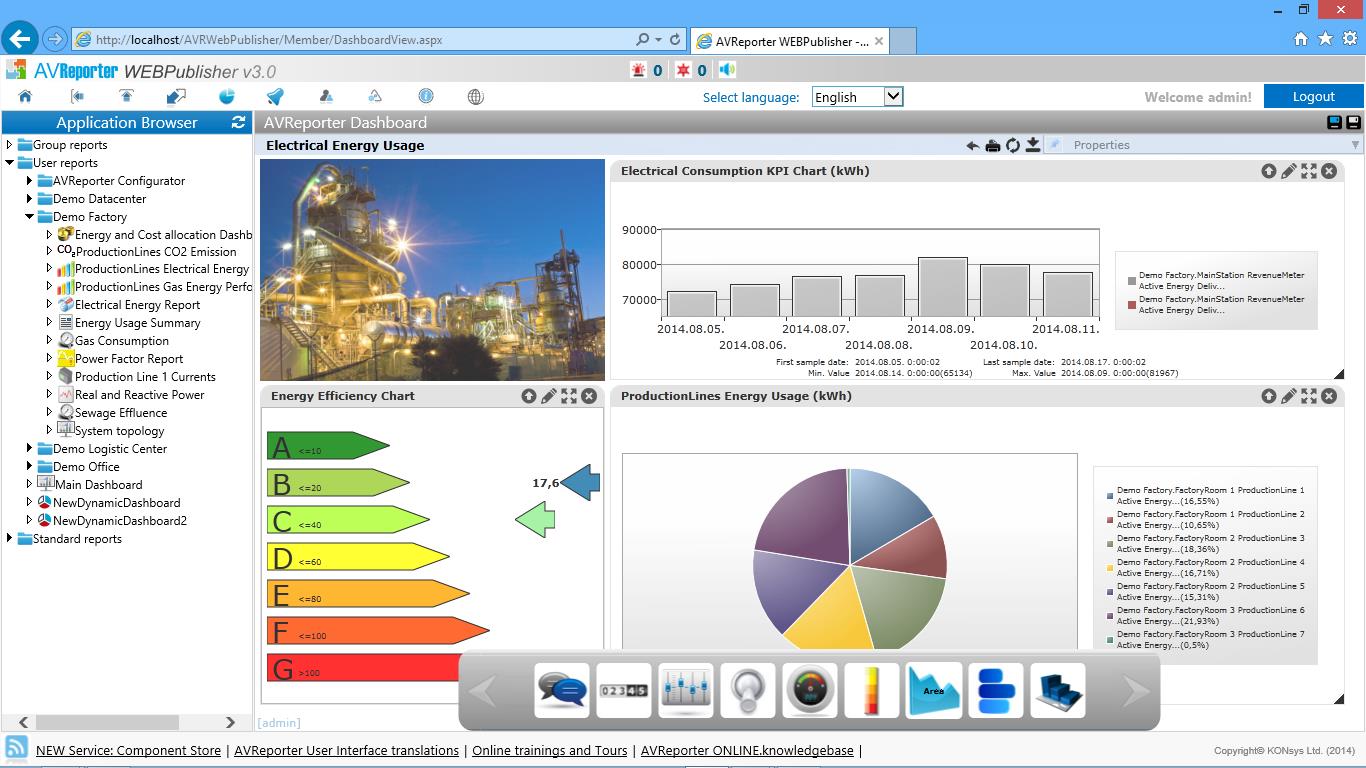
Task: Click the pie chart toolbar icon
Action: 227,97
